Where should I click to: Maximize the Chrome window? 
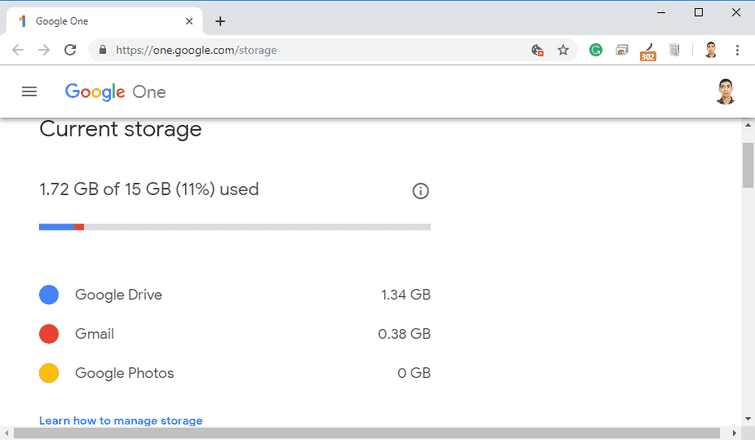699,13
